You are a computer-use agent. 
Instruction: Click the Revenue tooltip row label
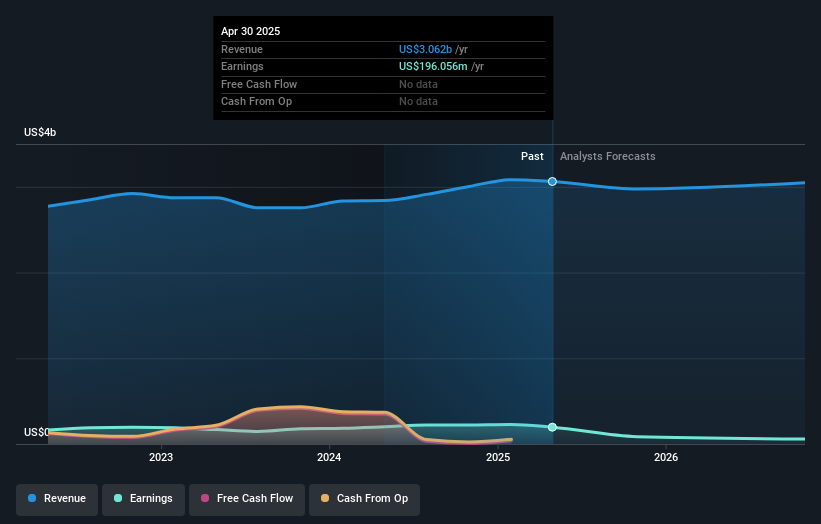pyautogui.click(x=242, y=49)
